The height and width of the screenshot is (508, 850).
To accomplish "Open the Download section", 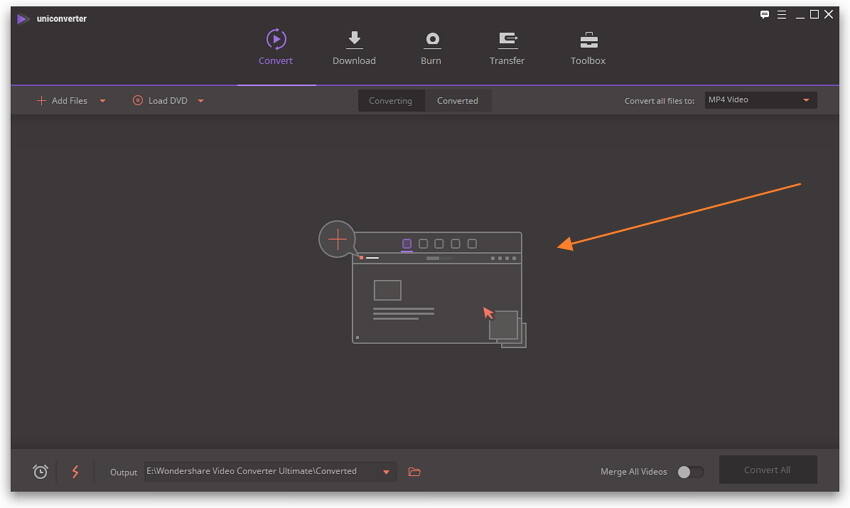I will click(x=354, y=48).
